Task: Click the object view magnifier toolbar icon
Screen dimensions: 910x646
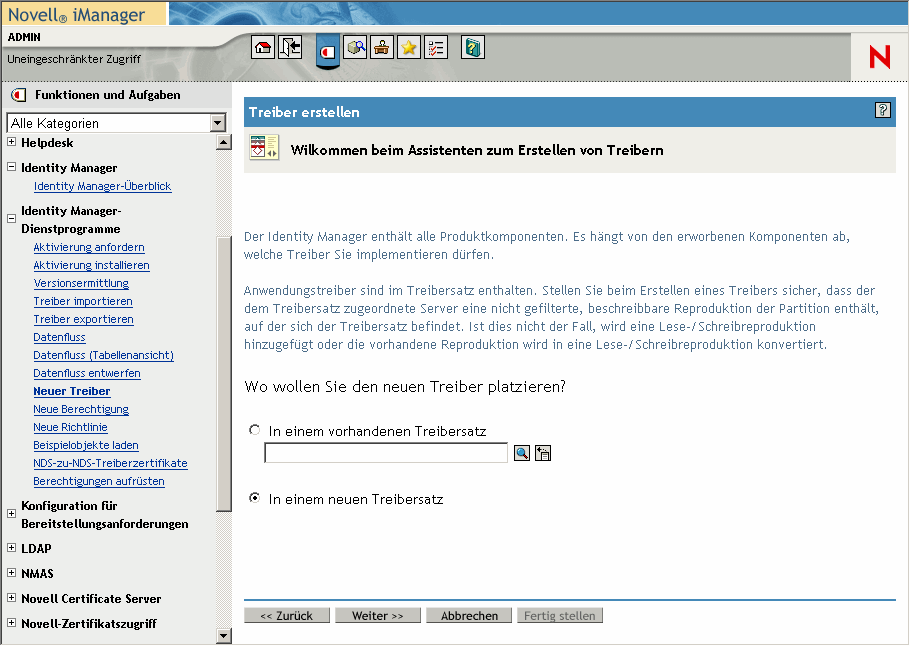Action: tap(355, 47)
